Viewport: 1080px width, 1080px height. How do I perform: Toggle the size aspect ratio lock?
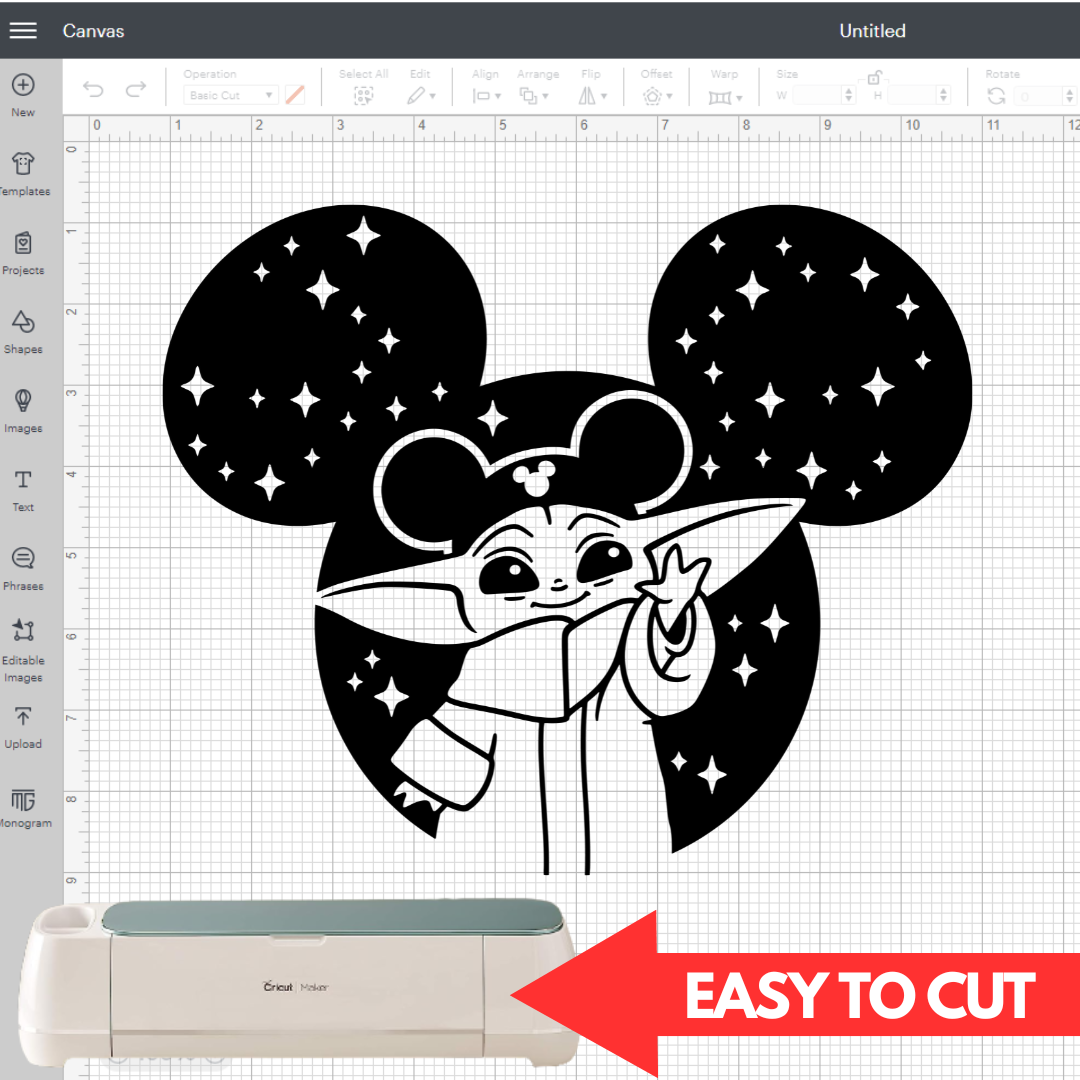coord(873,77)
